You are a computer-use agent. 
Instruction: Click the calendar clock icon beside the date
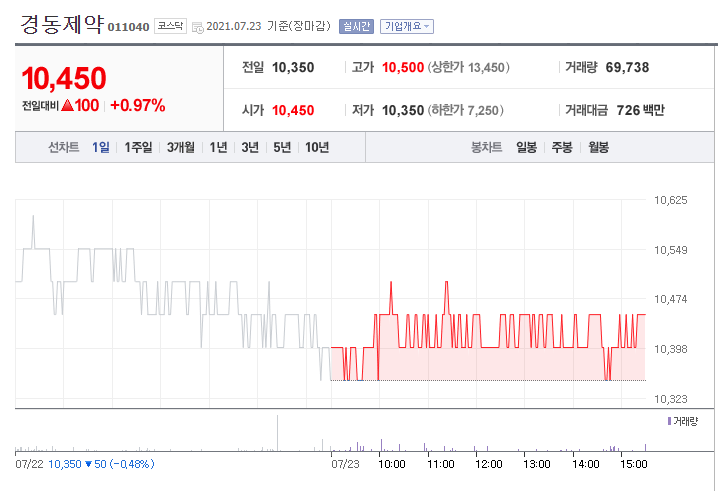[x=198, y=27]
